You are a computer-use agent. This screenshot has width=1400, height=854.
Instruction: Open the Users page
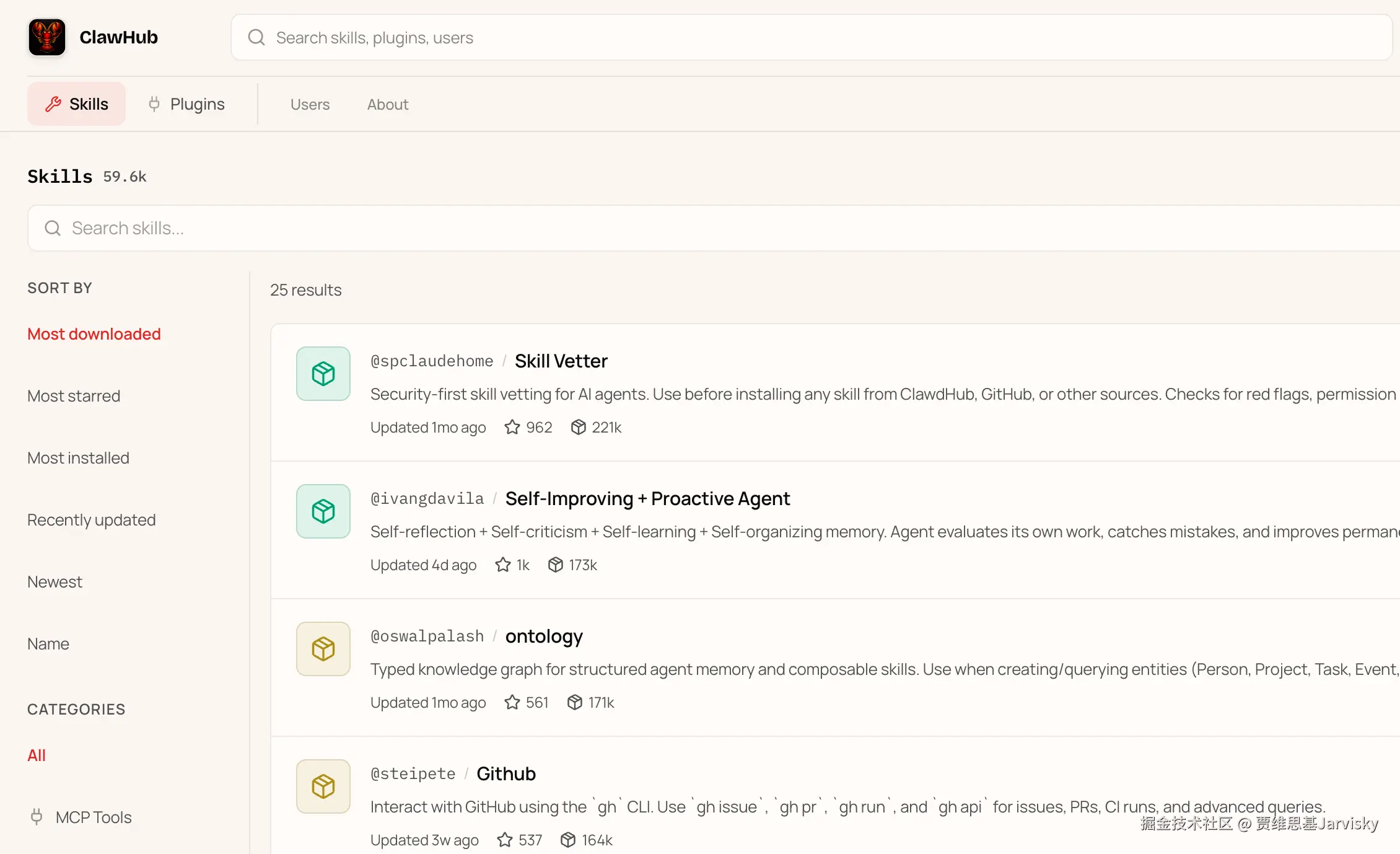(x=310, y=105)
